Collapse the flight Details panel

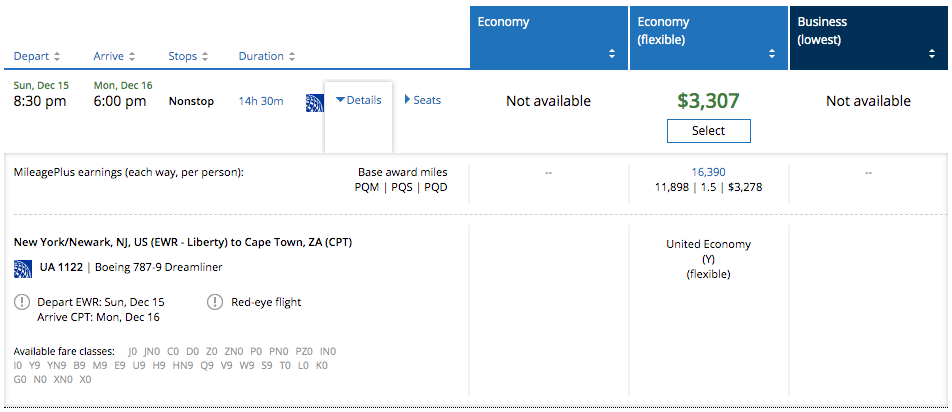tap(358, 100)
